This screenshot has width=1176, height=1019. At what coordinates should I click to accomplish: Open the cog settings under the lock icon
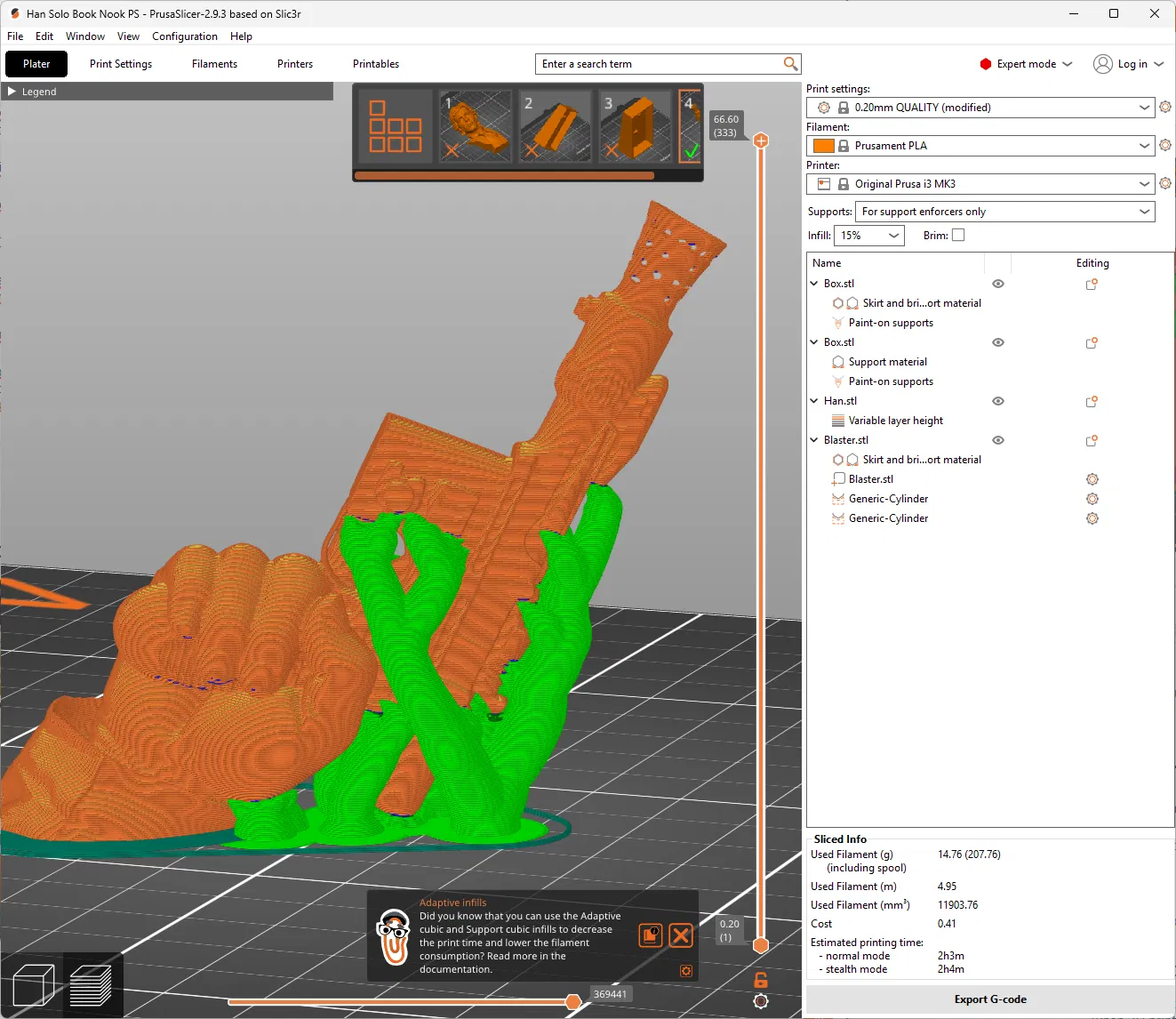761,1002
